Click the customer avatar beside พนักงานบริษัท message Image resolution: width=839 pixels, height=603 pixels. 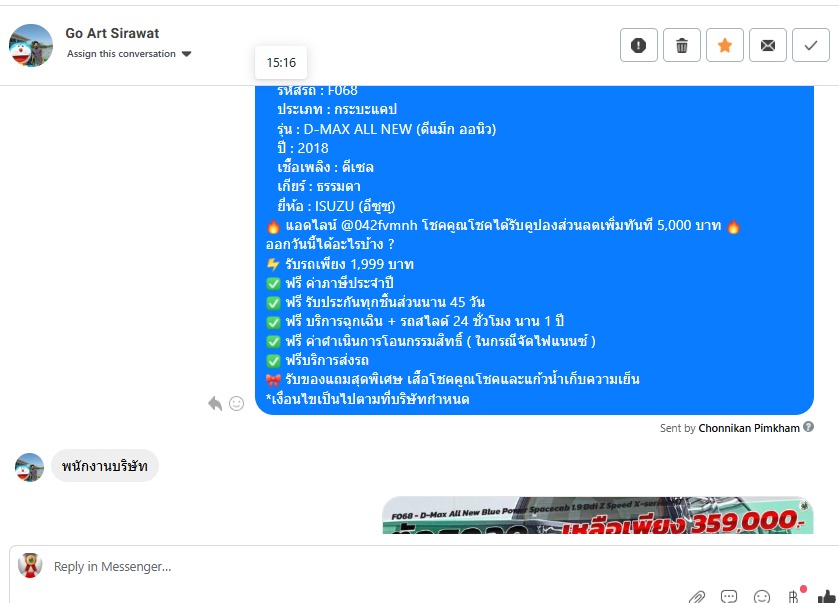point(29,467)
